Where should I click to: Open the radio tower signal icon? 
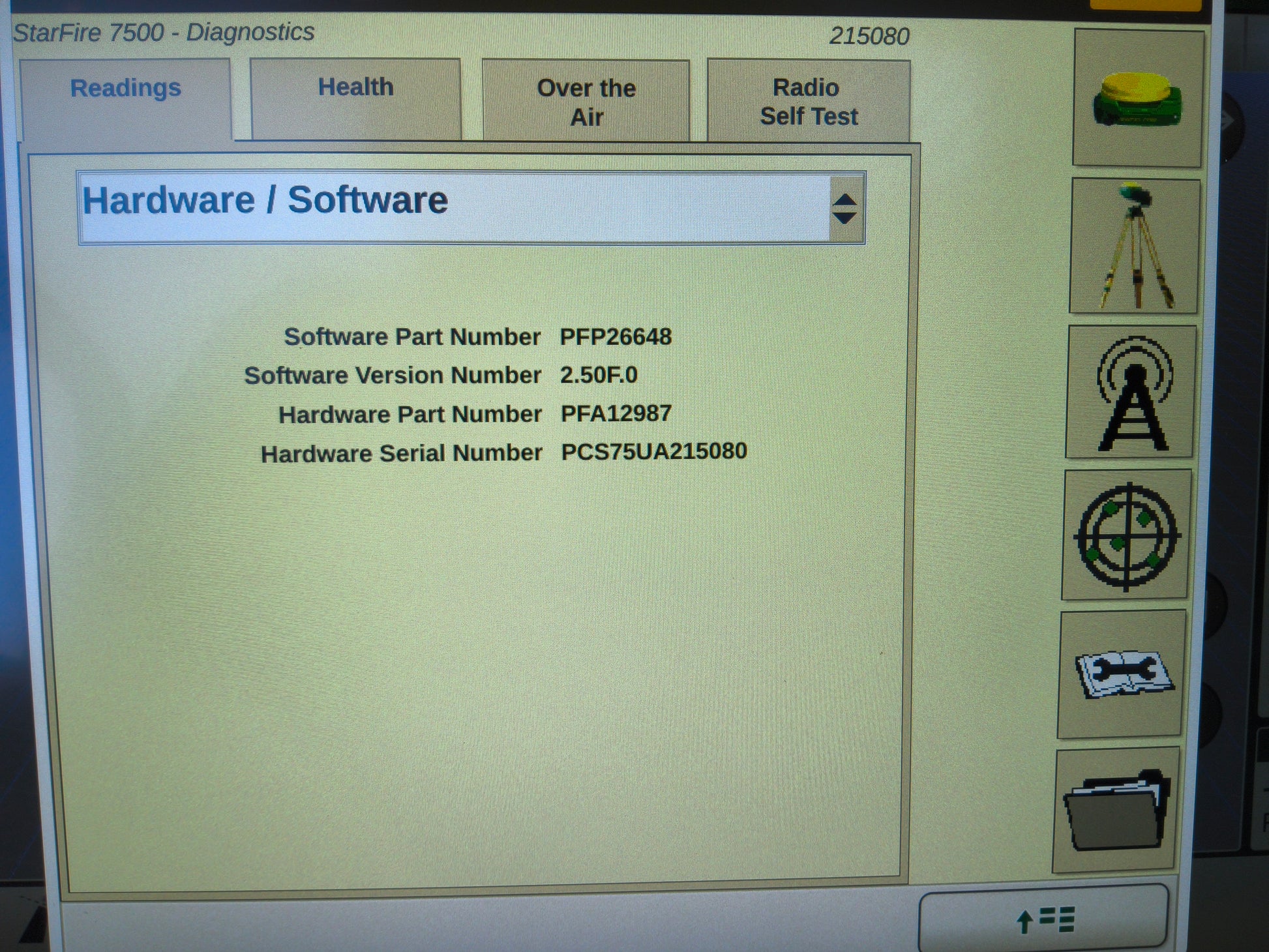point(1131,392)
